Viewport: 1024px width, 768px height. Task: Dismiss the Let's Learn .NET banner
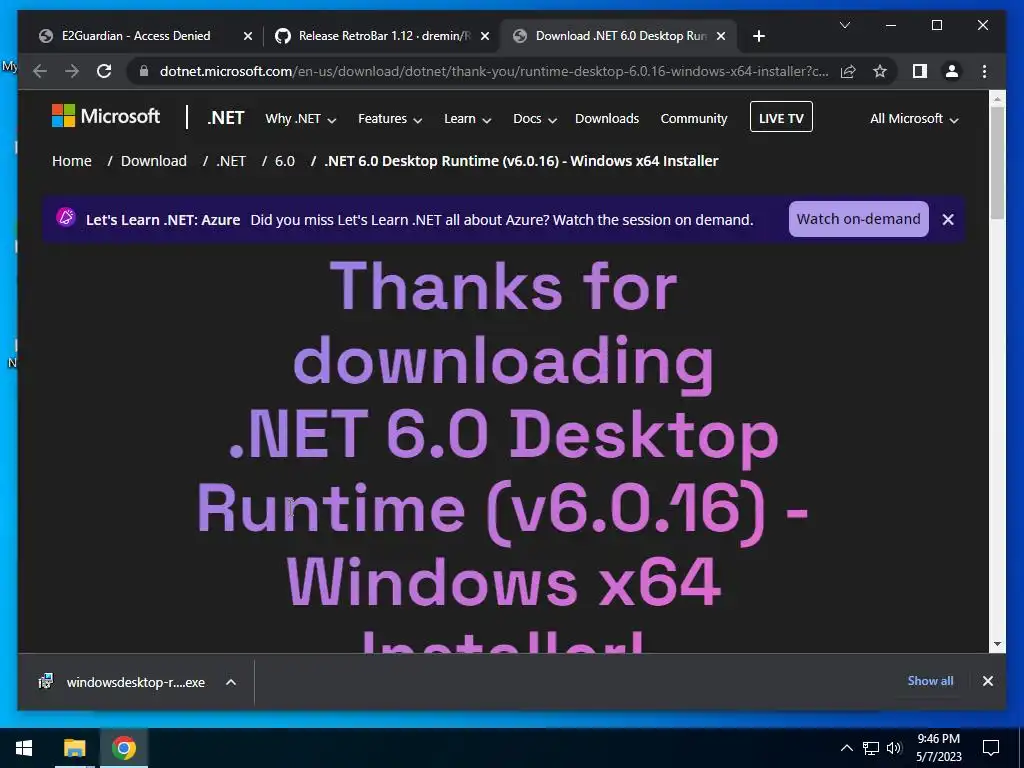tap(948, 219)
